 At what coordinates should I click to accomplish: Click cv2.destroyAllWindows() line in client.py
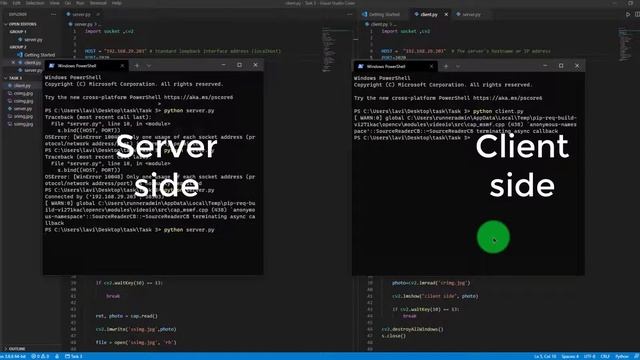[x=412, y=329]
